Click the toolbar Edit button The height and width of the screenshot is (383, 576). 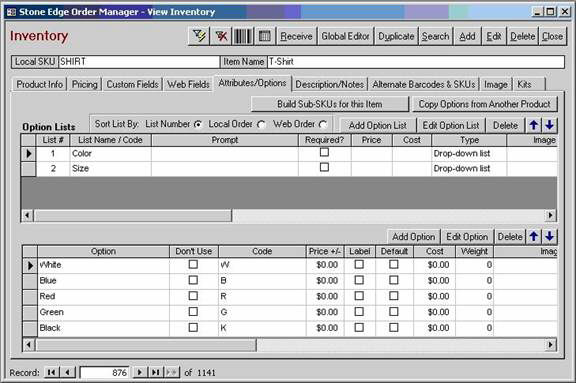494,36
